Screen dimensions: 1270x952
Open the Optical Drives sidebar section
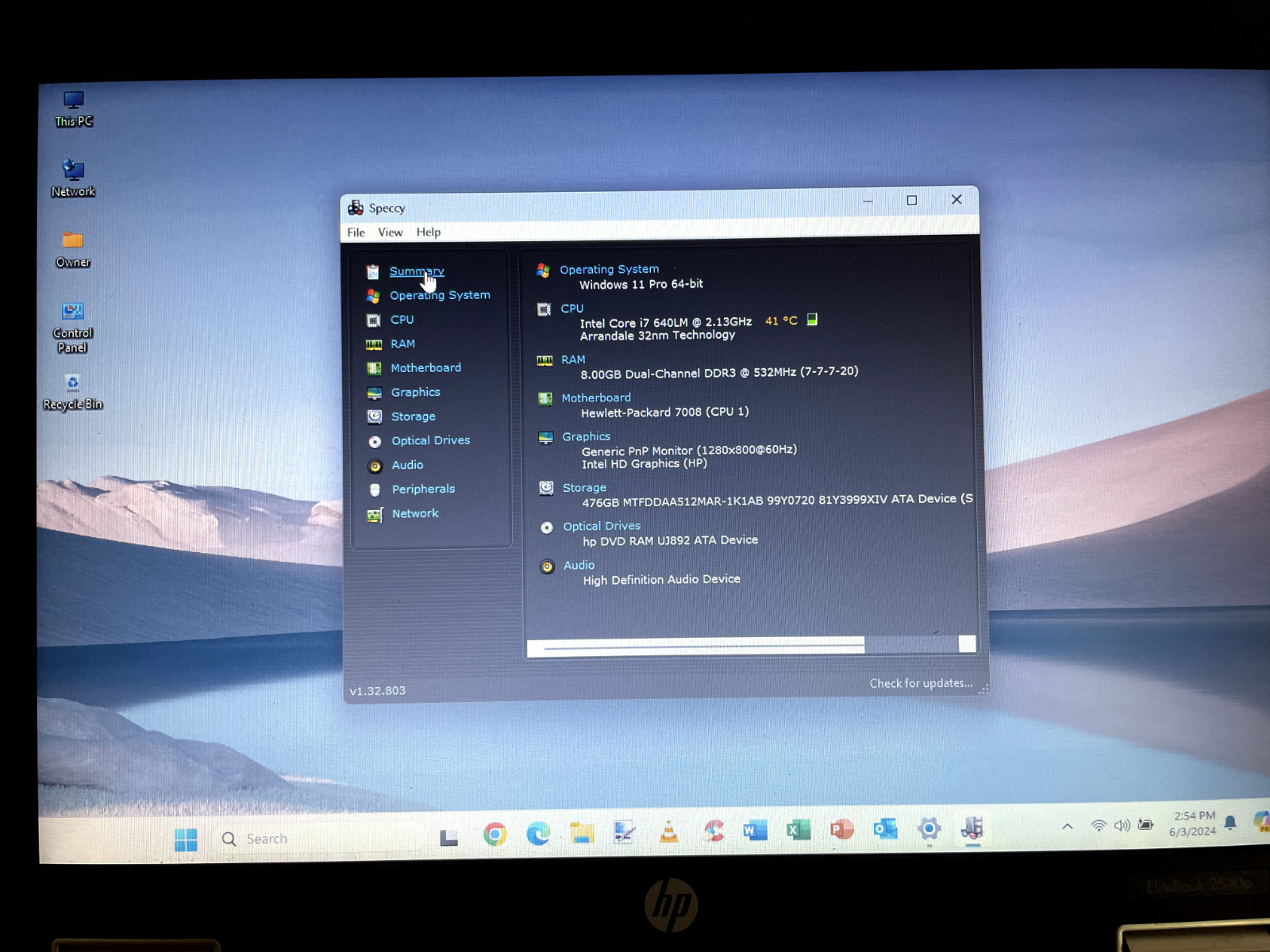(x=430, y=440)
